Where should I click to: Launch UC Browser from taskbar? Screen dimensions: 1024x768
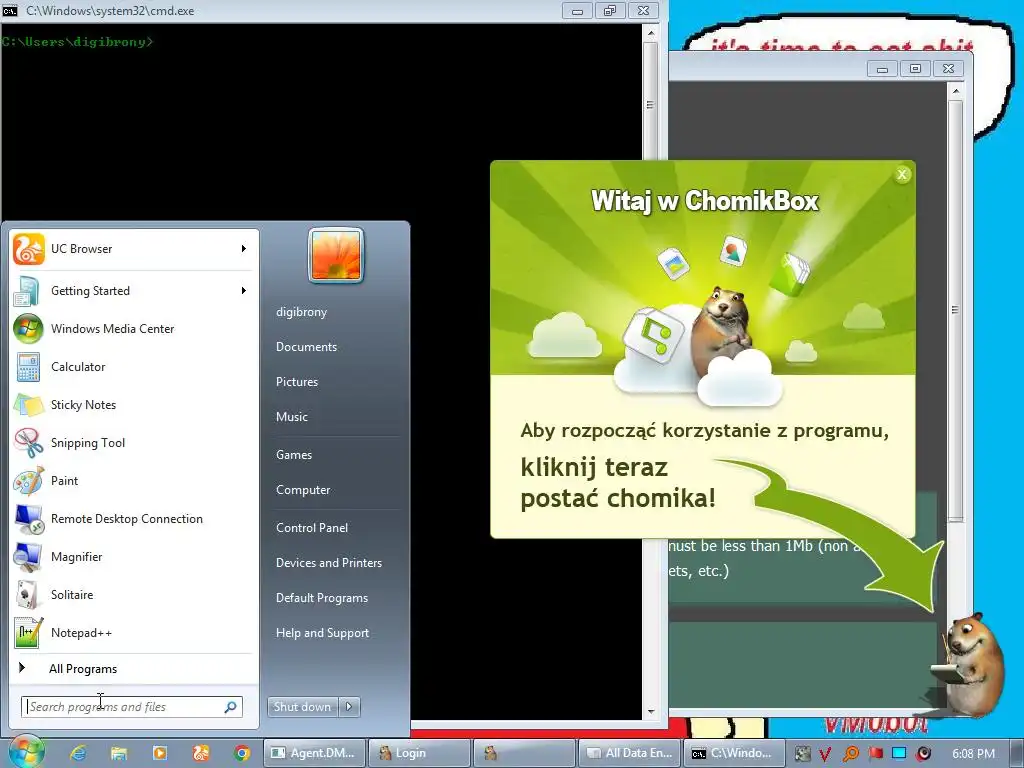pyautogui.click(x=200, y=753)
